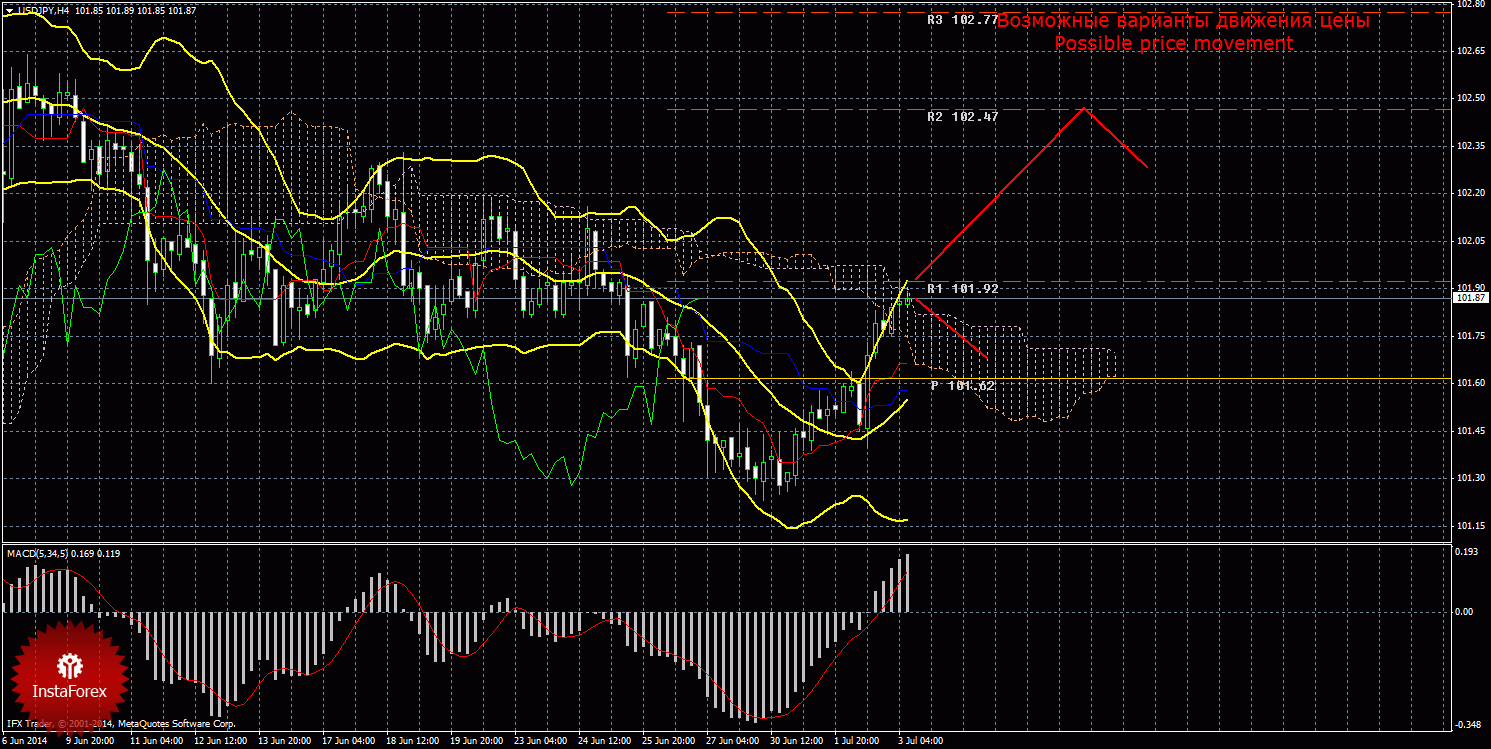Viewport: 1491px width, 749px height.
Task: Click the MACD scale value 0.193
Action: point(1466,552)
